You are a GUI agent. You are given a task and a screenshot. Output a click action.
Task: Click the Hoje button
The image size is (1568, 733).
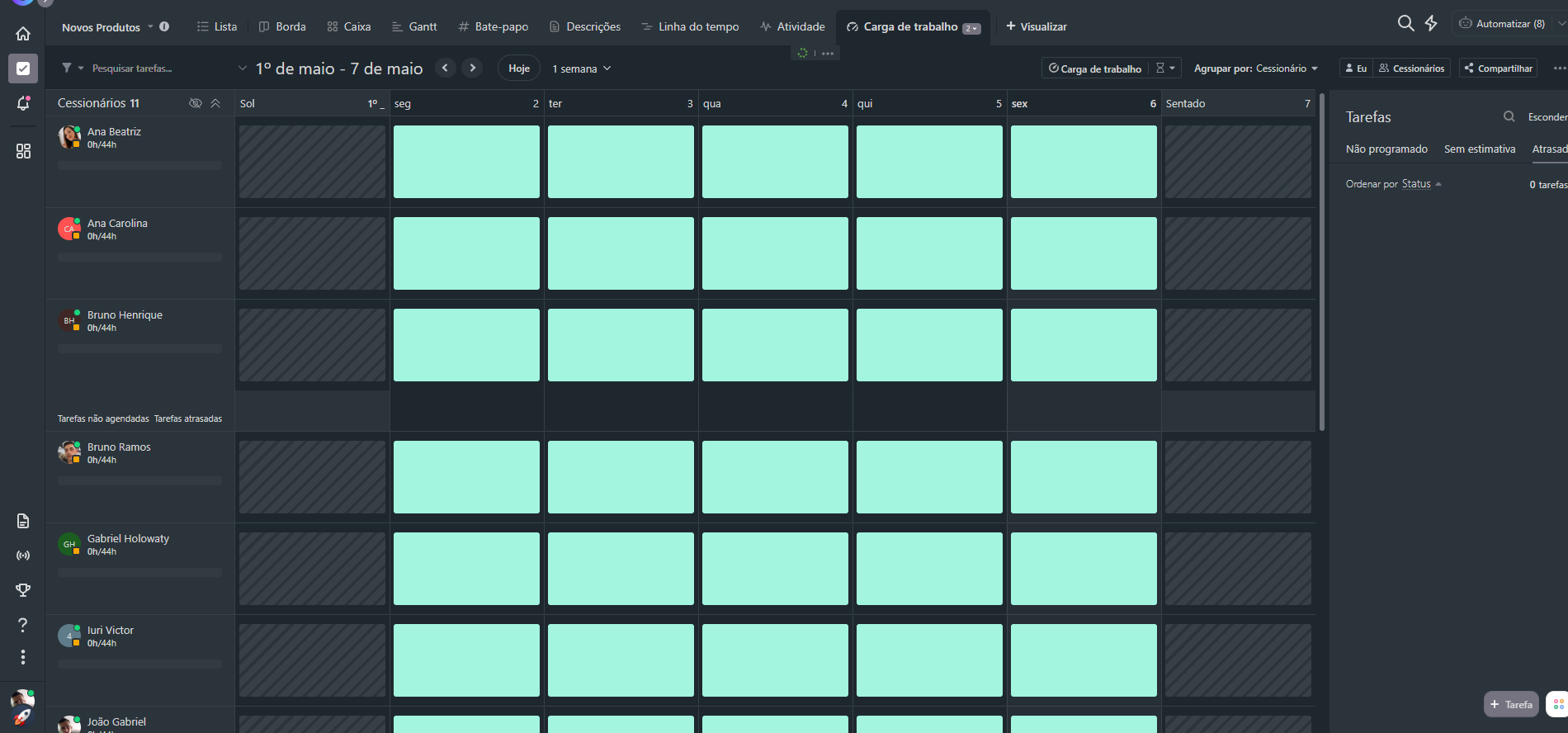point(519,69)
